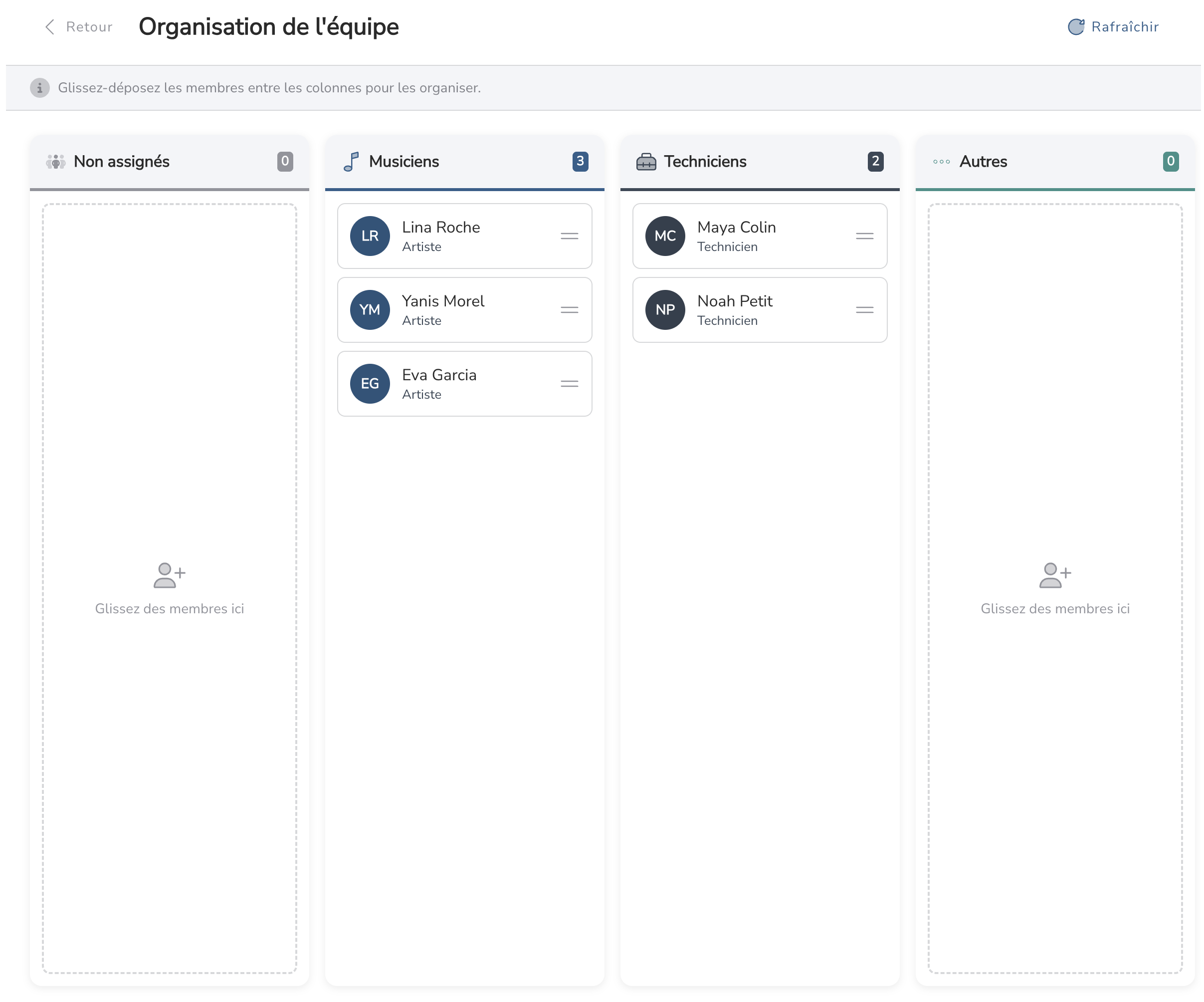The image size is (1204, 1002).
Task: Click the add-member icon in Non assignés
Action: click(169, 576)
